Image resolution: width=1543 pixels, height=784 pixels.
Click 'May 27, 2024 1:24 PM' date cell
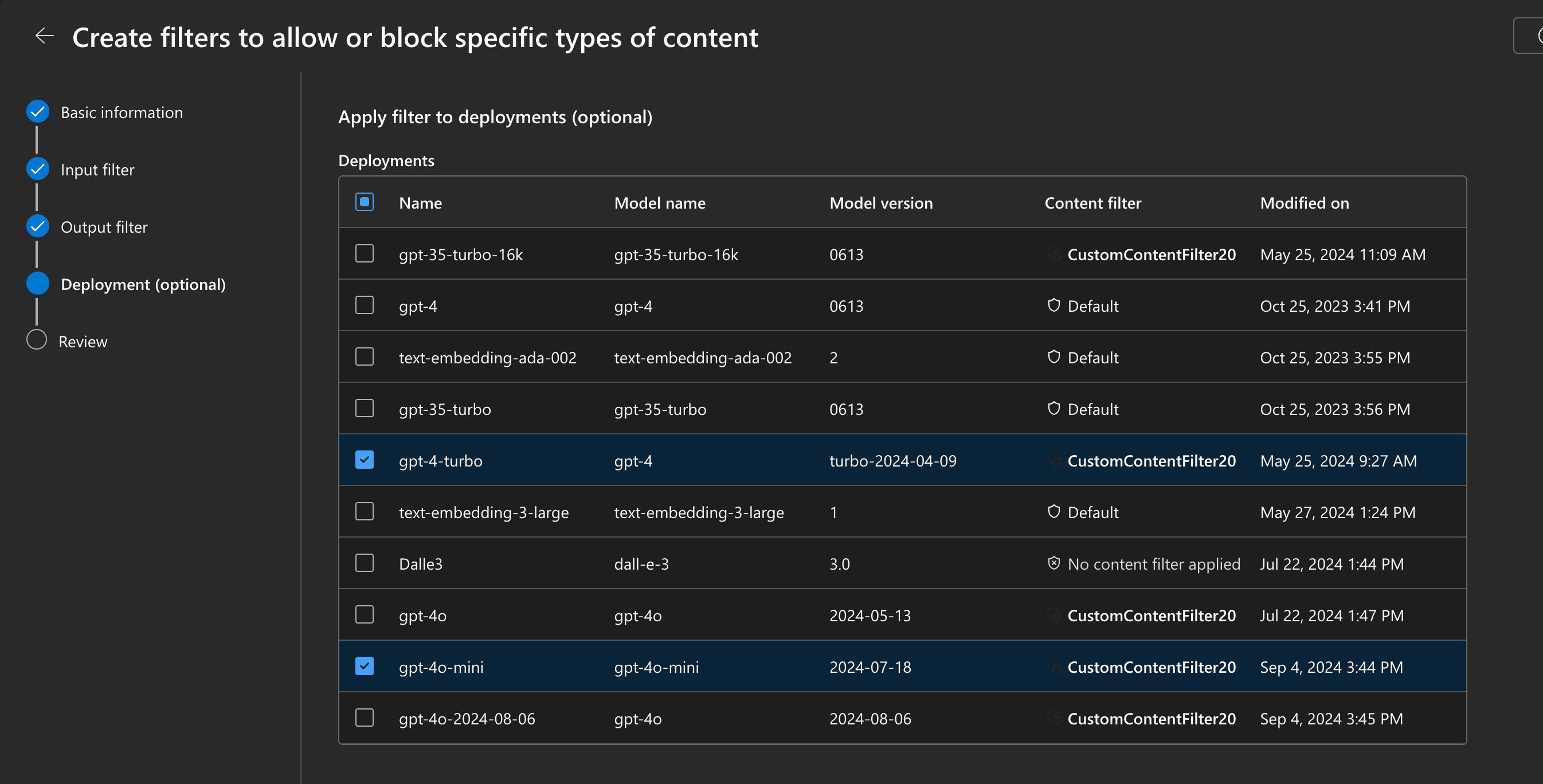coord(1338,513)
